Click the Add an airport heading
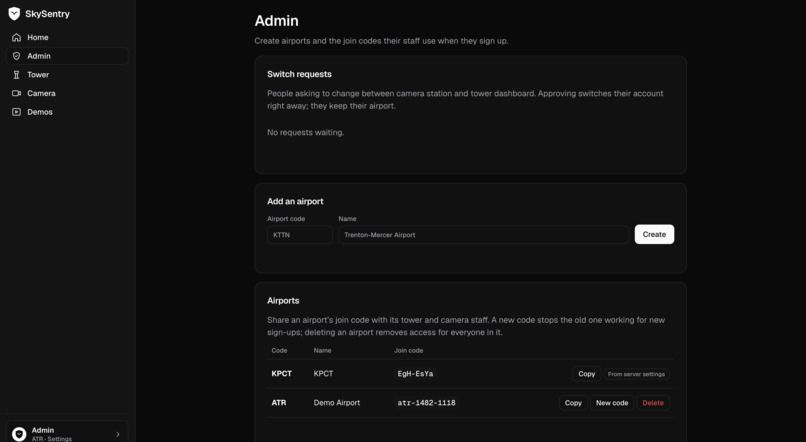This screenshot has width=806, height=442. [295, 201]
